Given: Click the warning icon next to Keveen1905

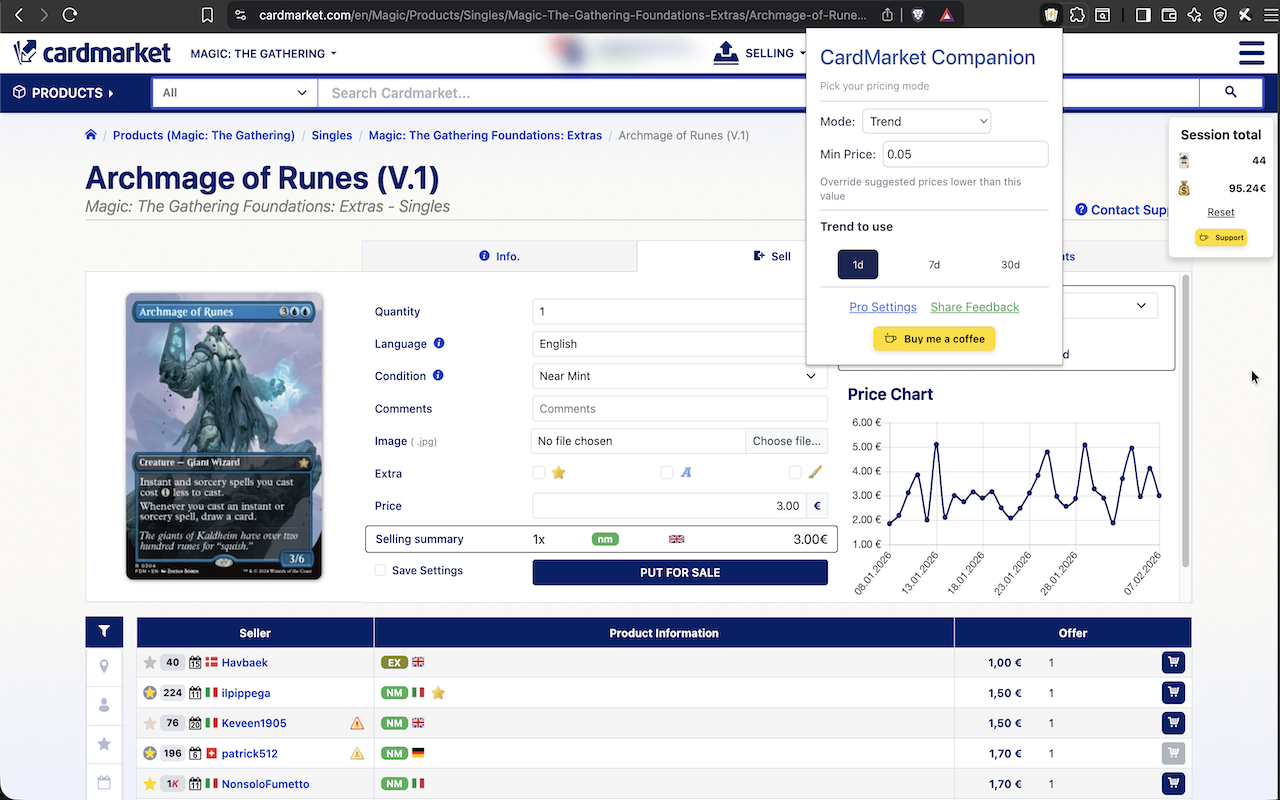Looking at the screenshot, I should point(357,723).
